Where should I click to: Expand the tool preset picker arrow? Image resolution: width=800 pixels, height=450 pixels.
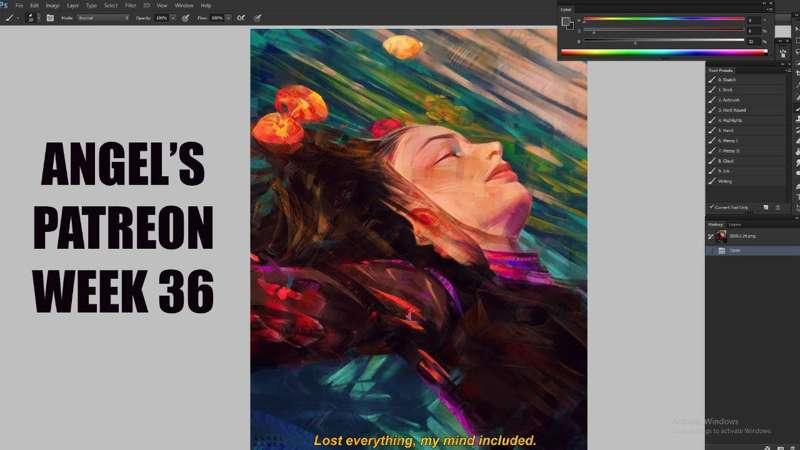pos(18,18)
